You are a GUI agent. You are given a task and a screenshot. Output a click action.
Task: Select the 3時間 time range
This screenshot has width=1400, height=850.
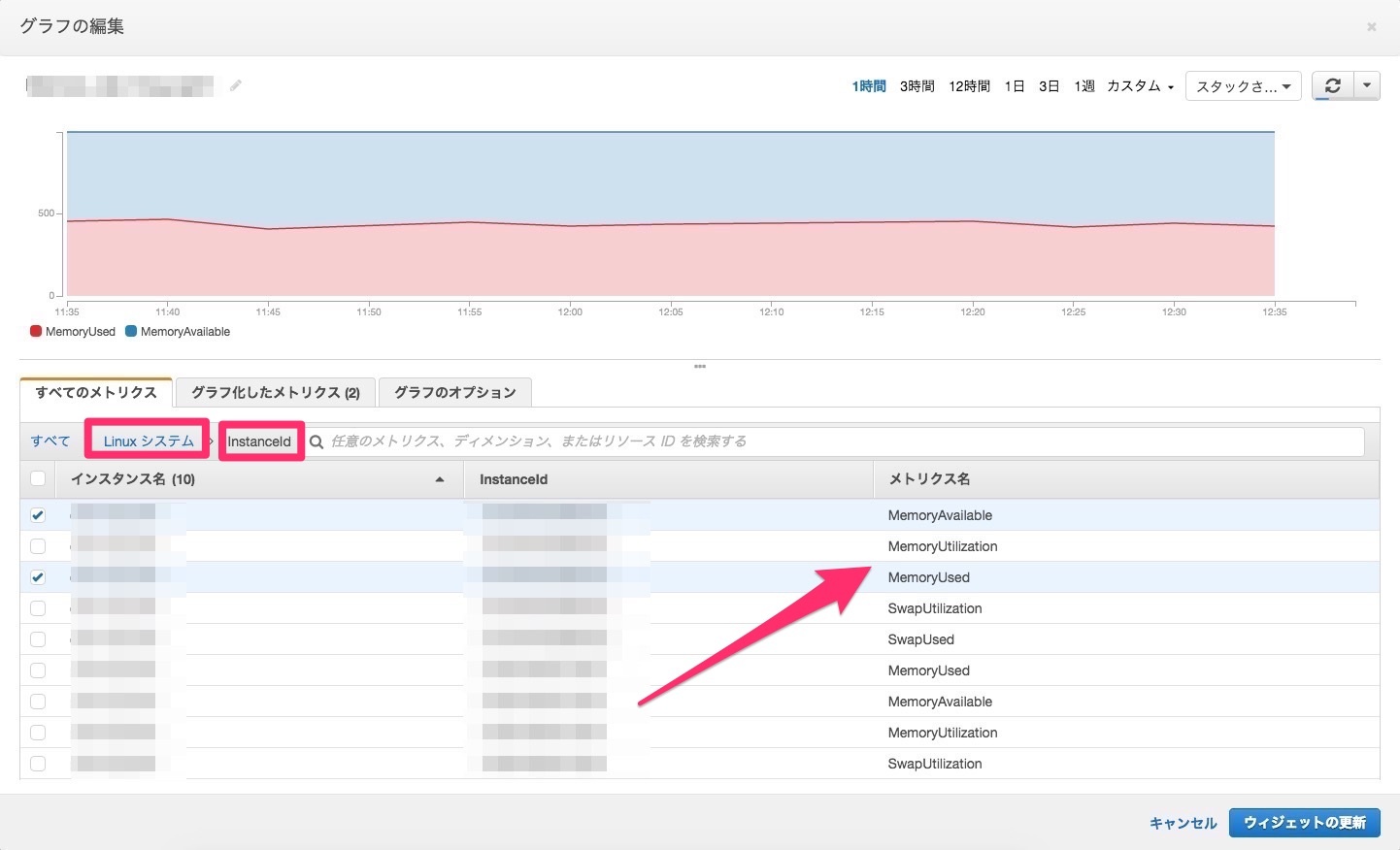coord(917,86)
